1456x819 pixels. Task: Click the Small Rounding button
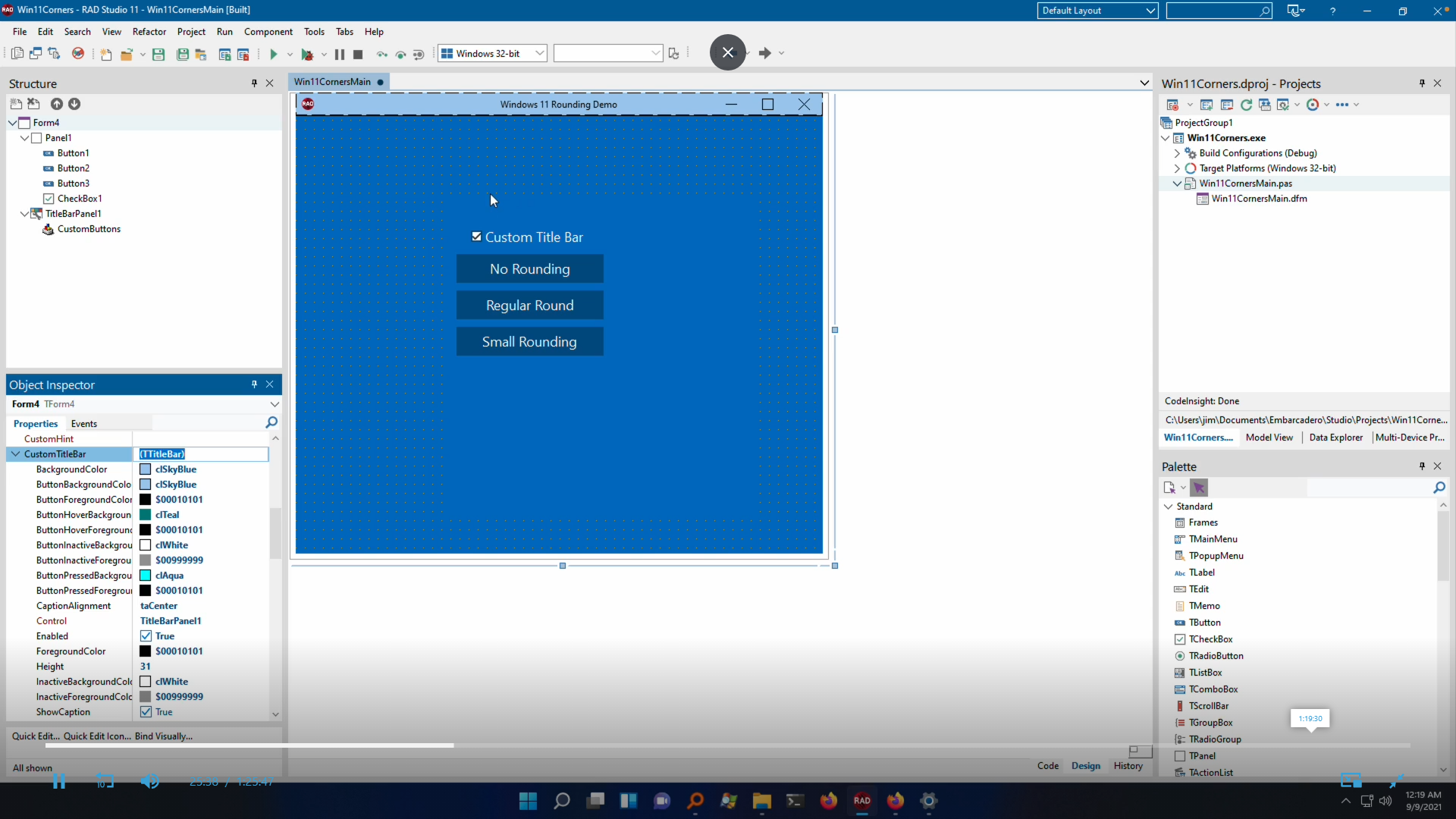click(529, 342)
